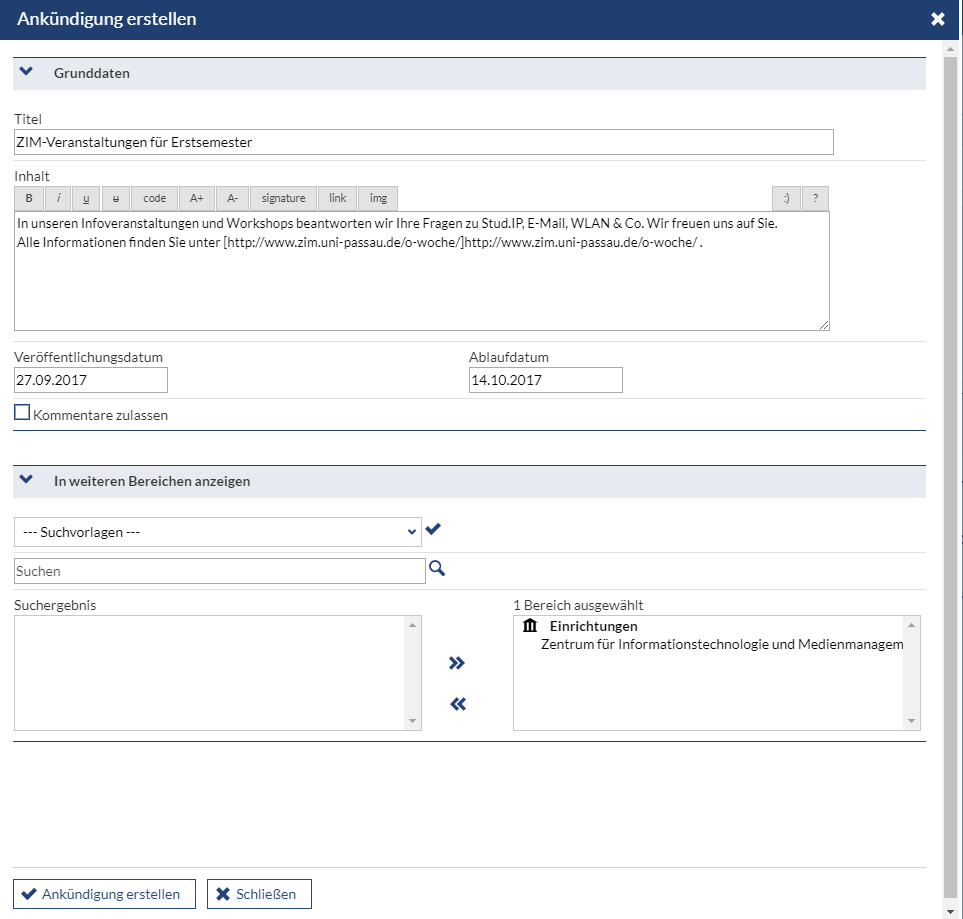This screenshot has width=963, height=919.
Task: Select Zentrum für Informationstechnologie entry
Action: (x=722, y=644)
